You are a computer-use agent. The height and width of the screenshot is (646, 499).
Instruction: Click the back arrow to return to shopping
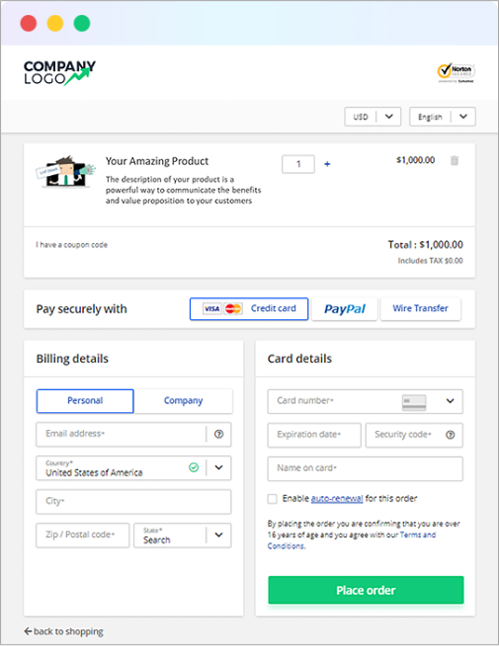coord(28,631)
